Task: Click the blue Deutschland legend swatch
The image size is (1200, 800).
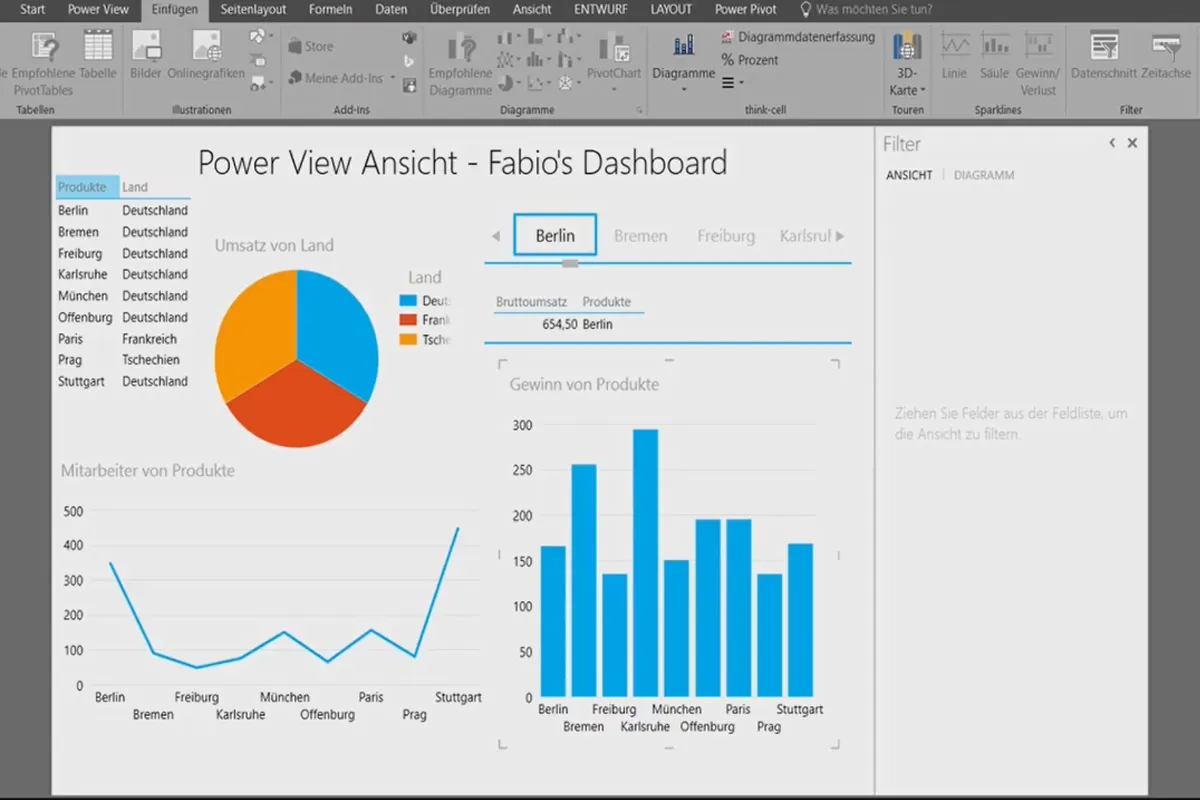Action: click(x=408, y=300)
